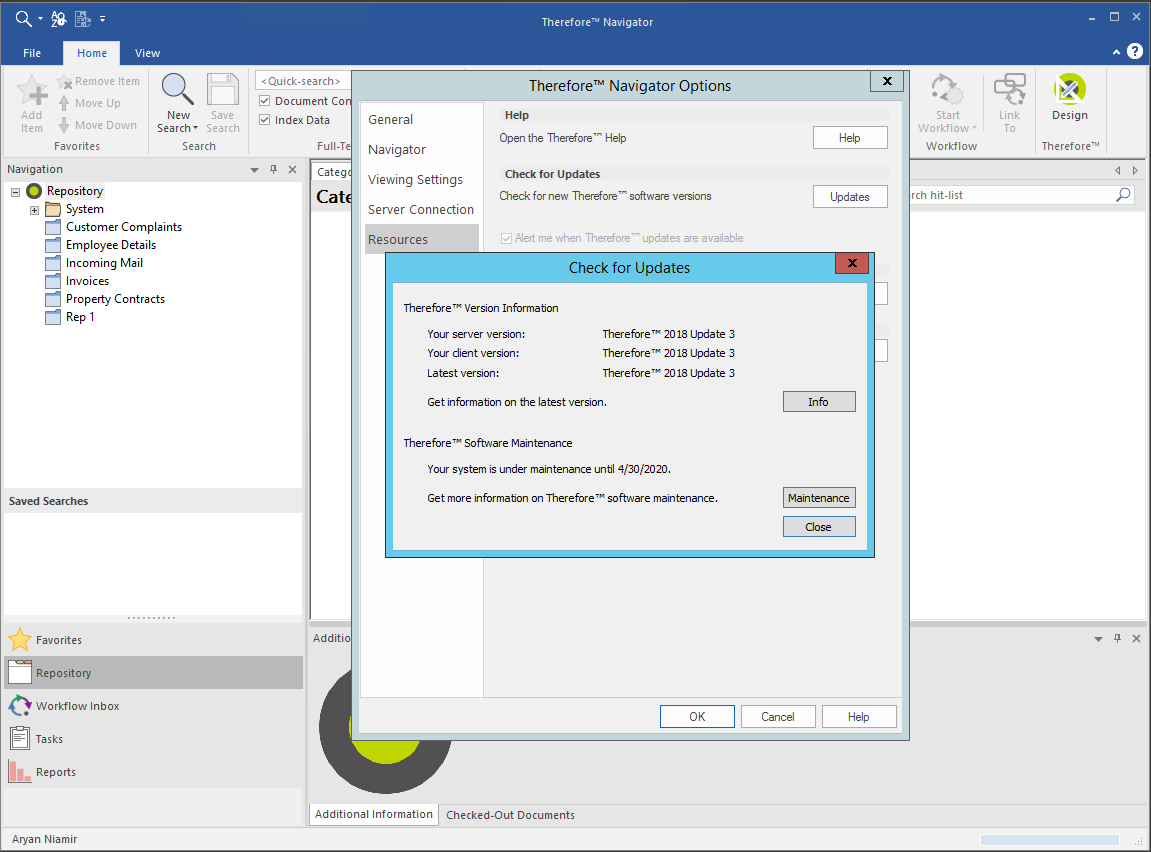The height and width of the screenshot is (852, 1151).
Task: Select Repository in the bottom navigation bar
Action: [153, 672]
